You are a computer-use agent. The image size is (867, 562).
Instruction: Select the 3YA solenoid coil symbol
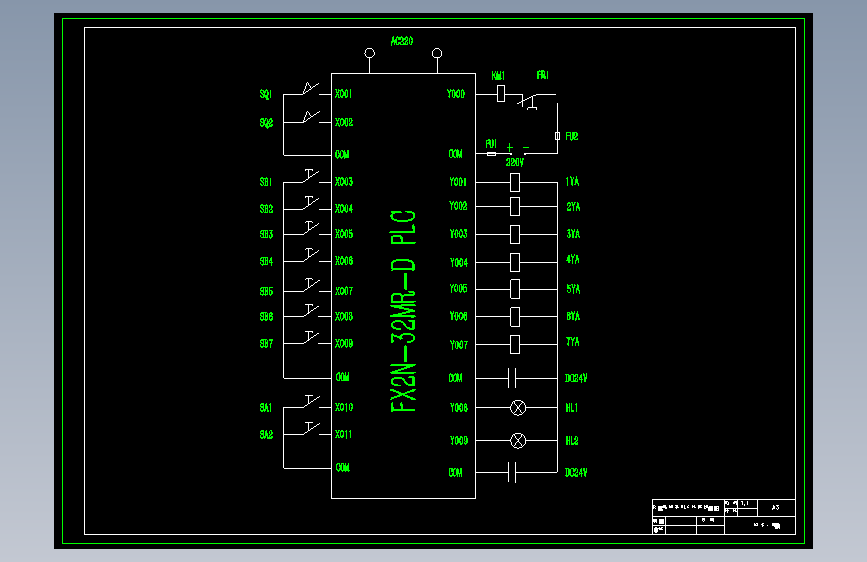point(515,235)
